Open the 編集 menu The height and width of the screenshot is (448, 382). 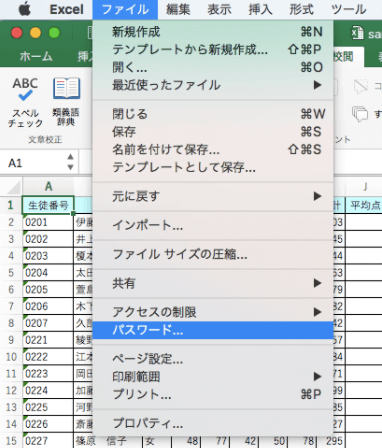pyautogui.click(x=178, y=9)
